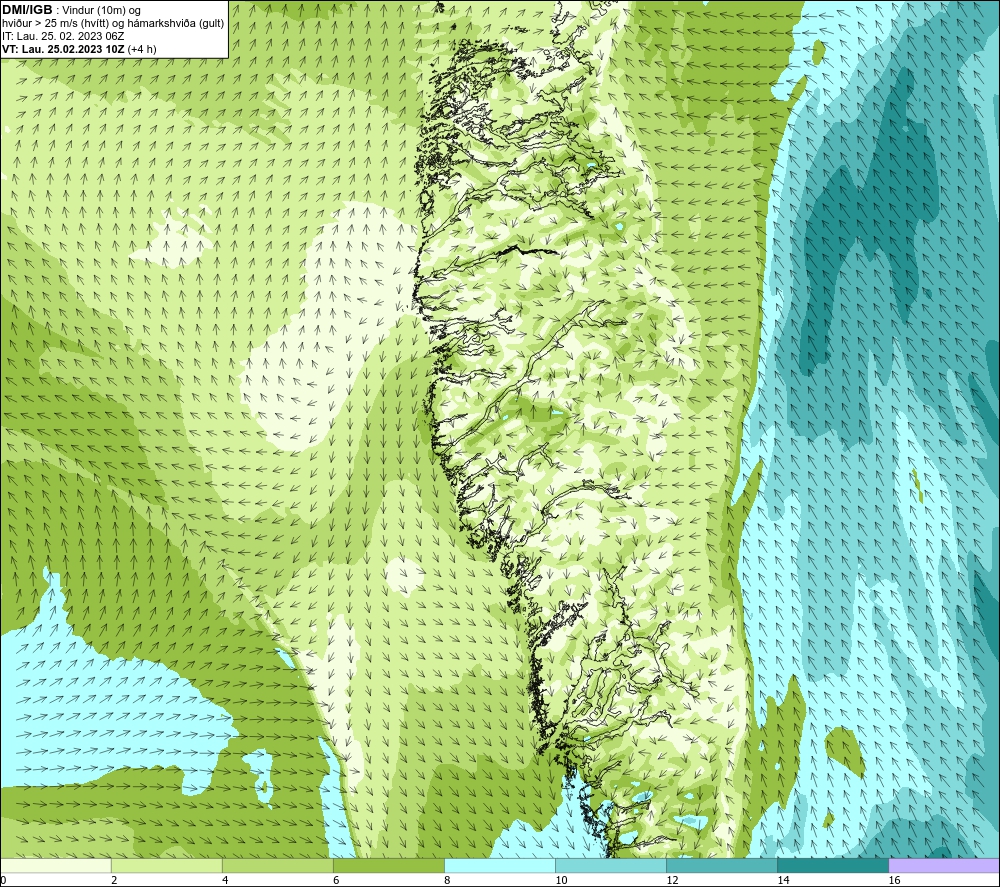The image size is (1000, 887).
Task: Click the 'VT: Lau. 25.02.2023 10Z (+4 h)' line
Action: [79, 49]
